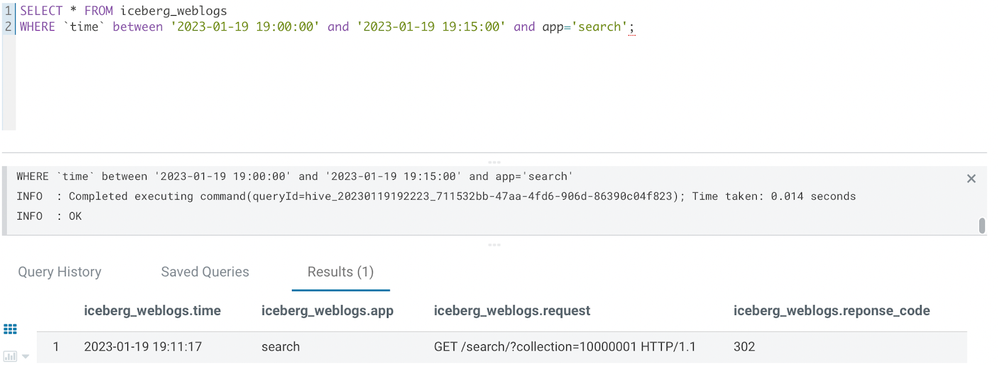Viewport: 998px width, 365px height.
Task: Click the SELECT keyword in the editor
Action: (41, 11)
